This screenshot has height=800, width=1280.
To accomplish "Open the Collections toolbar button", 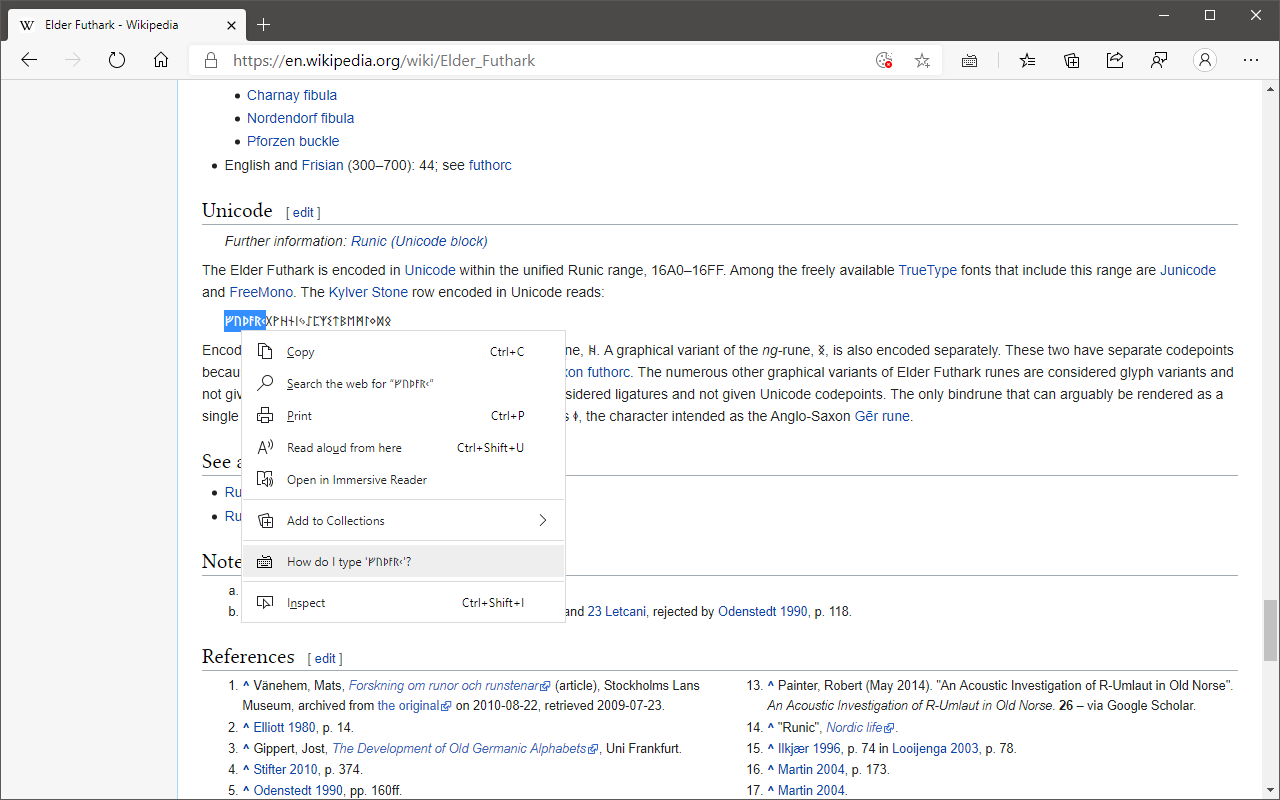I will click(x=1072, y=60).
